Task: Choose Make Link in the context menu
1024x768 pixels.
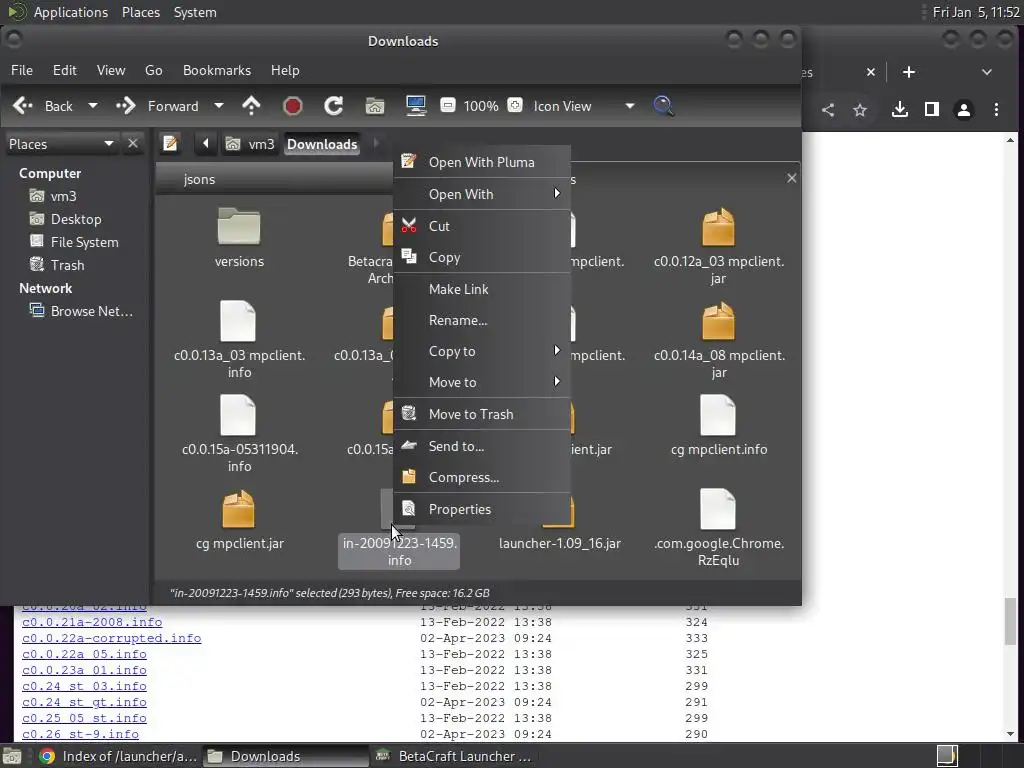Action: [x=483, y=289]
